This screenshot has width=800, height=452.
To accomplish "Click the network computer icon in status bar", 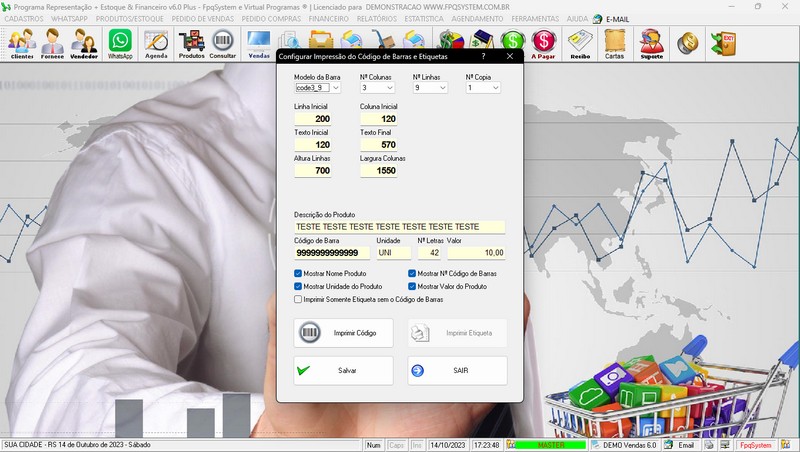I will (724, 445).
